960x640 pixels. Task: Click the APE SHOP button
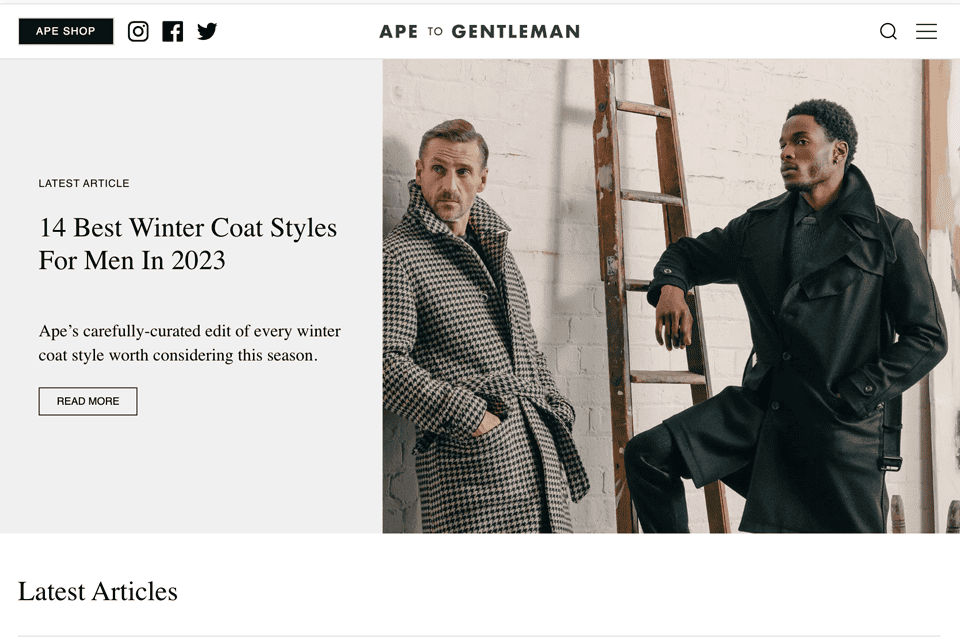coord(66,31)
